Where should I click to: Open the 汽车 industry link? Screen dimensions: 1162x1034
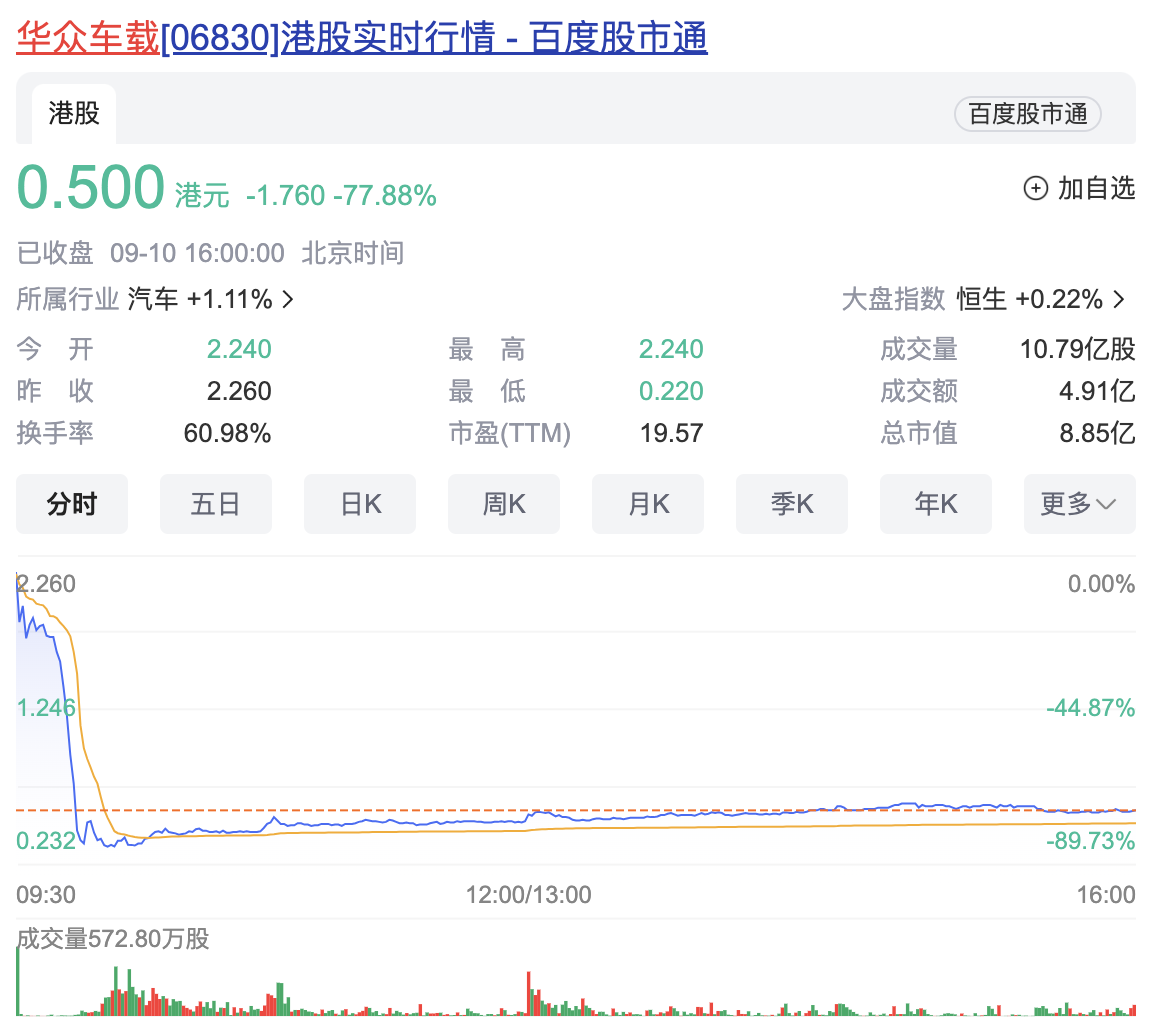point(153,299)
